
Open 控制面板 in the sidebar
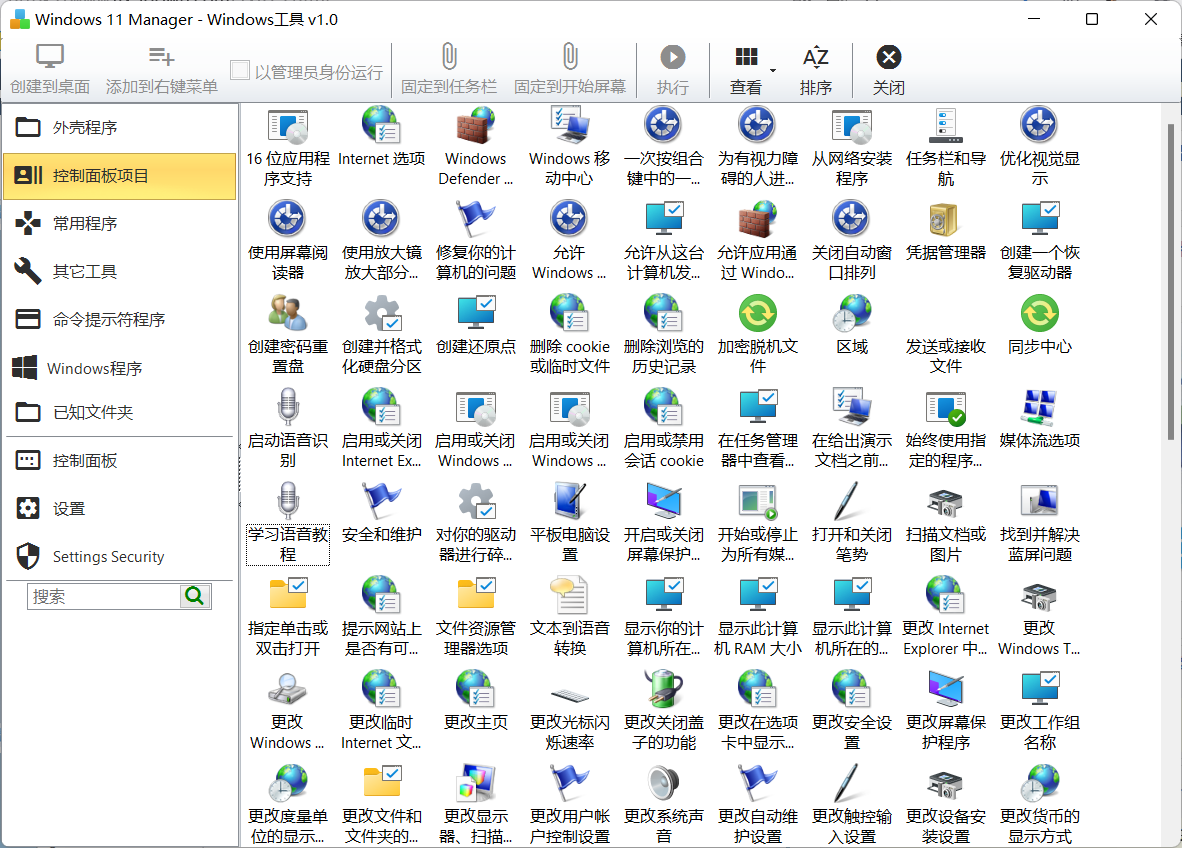[119, 461]
